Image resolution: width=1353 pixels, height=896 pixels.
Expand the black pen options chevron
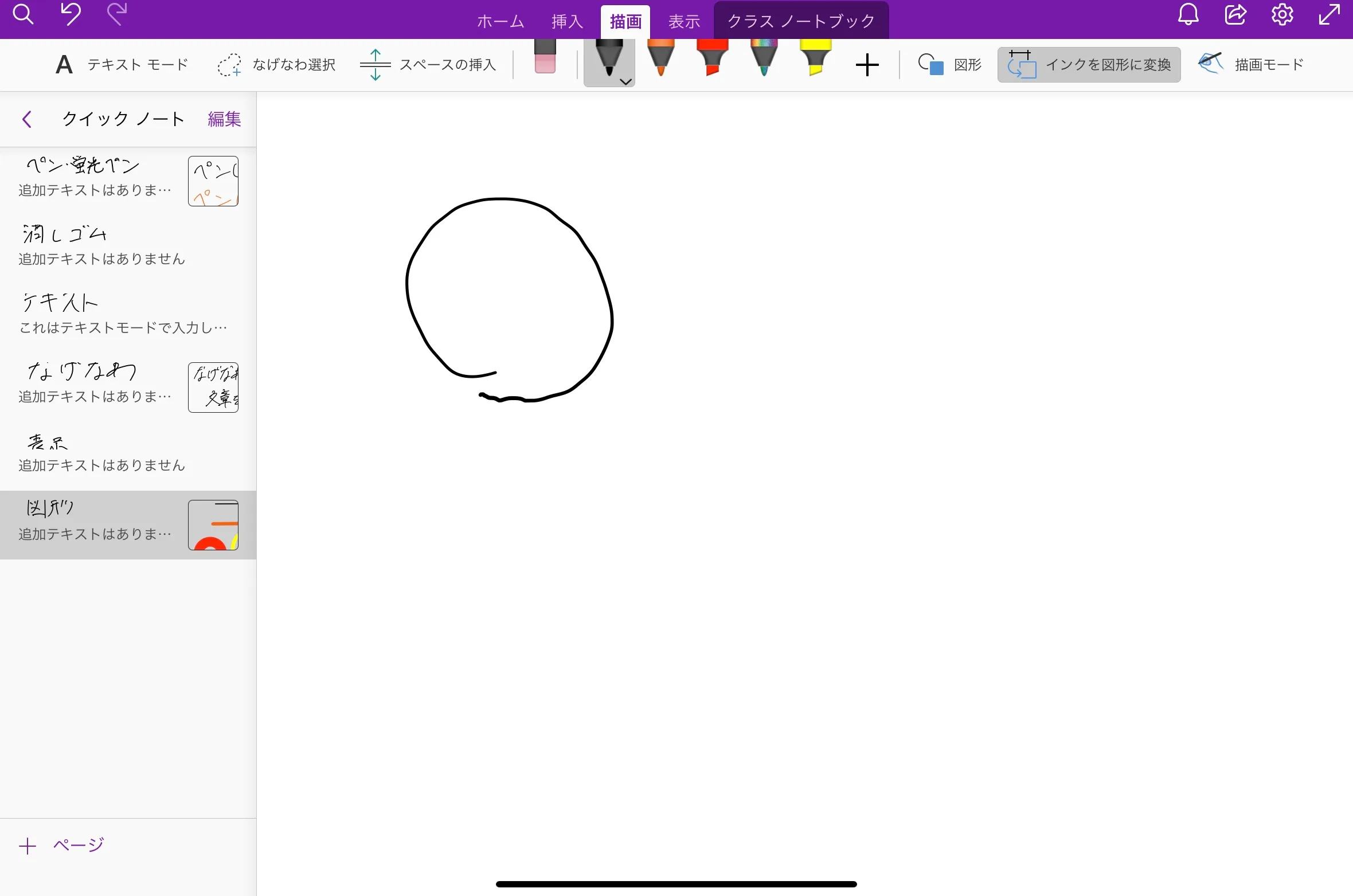(x=624, y=82)
